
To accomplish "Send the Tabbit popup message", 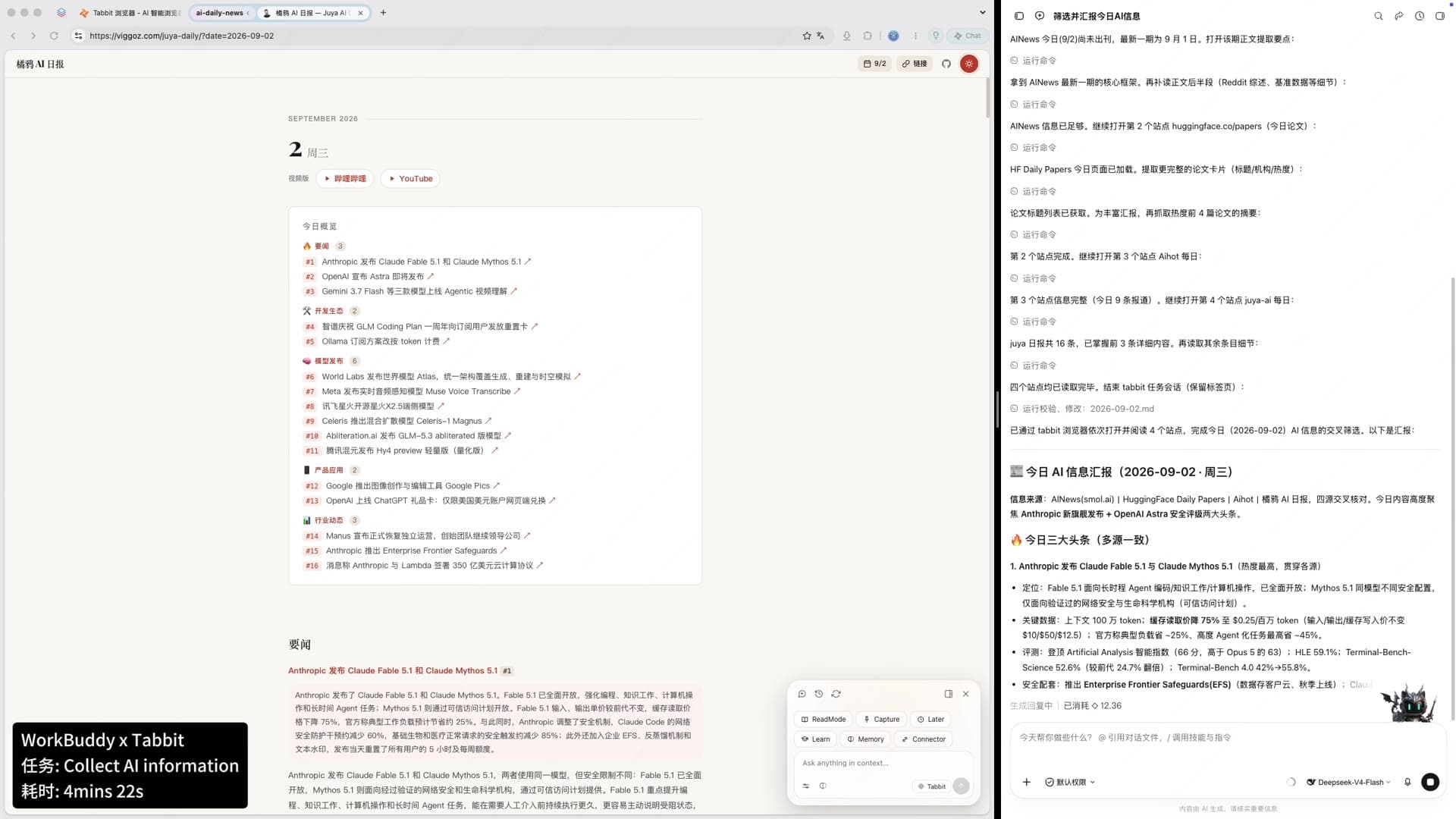I will [962, 786].
